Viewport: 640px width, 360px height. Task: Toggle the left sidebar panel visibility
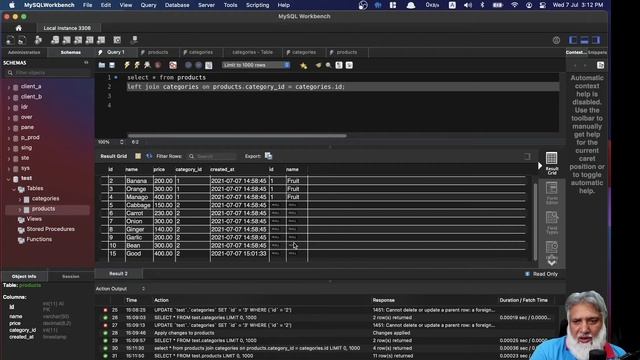coord(573,40)
